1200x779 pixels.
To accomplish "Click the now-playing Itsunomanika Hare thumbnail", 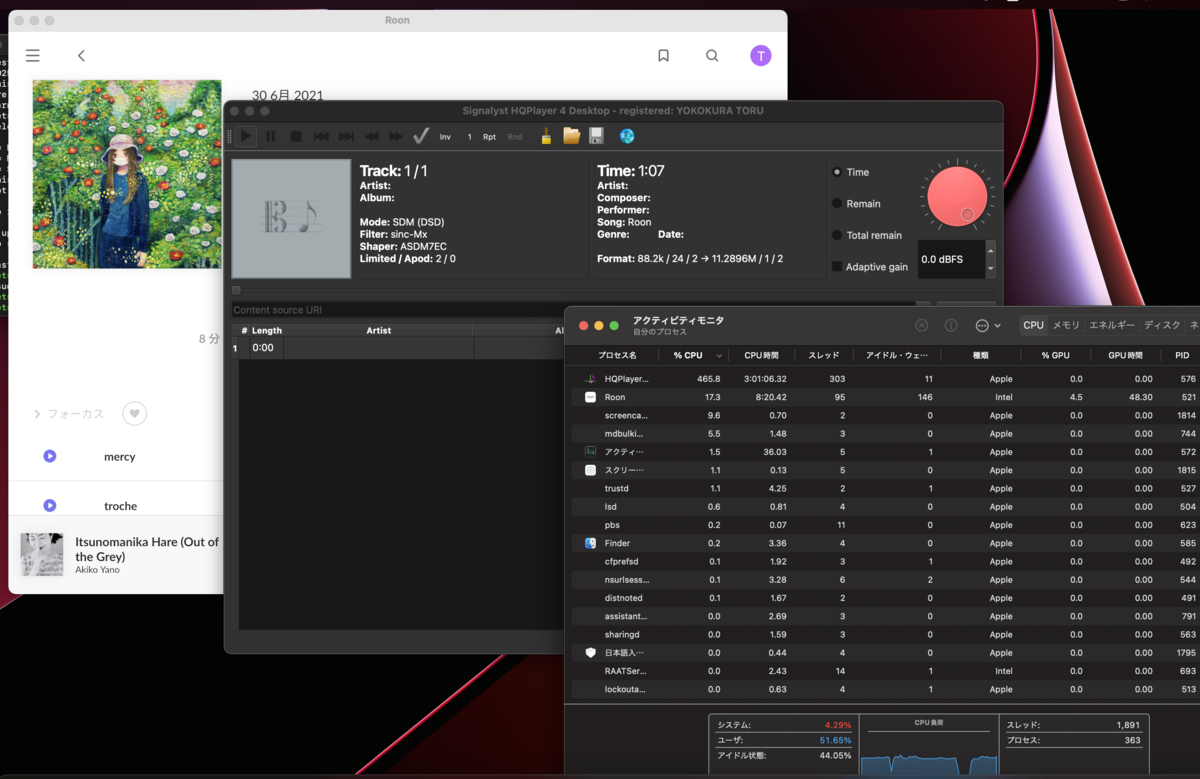I will click(x=42, y=554).
